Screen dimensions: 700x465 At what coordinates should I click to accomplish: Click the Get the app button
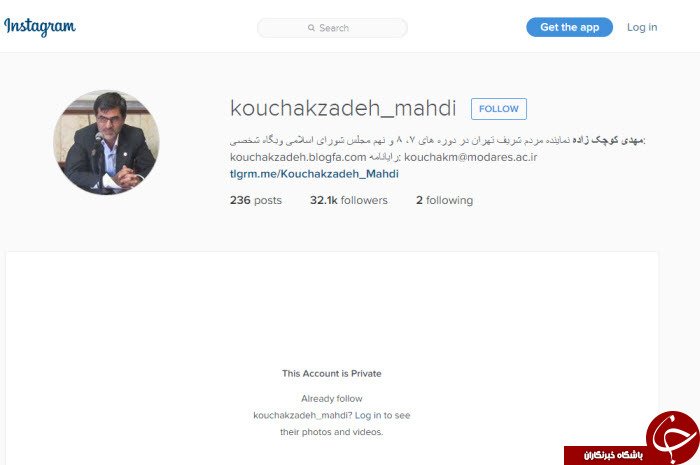(569, 27)
